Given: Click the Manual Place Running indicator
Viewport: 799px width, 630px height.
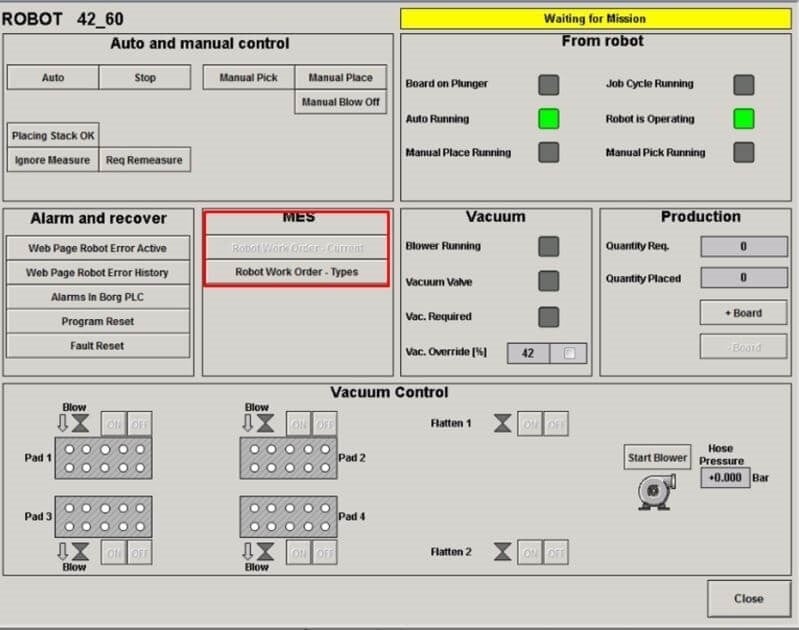Looking at the screenshot, I should click(548, 152).
